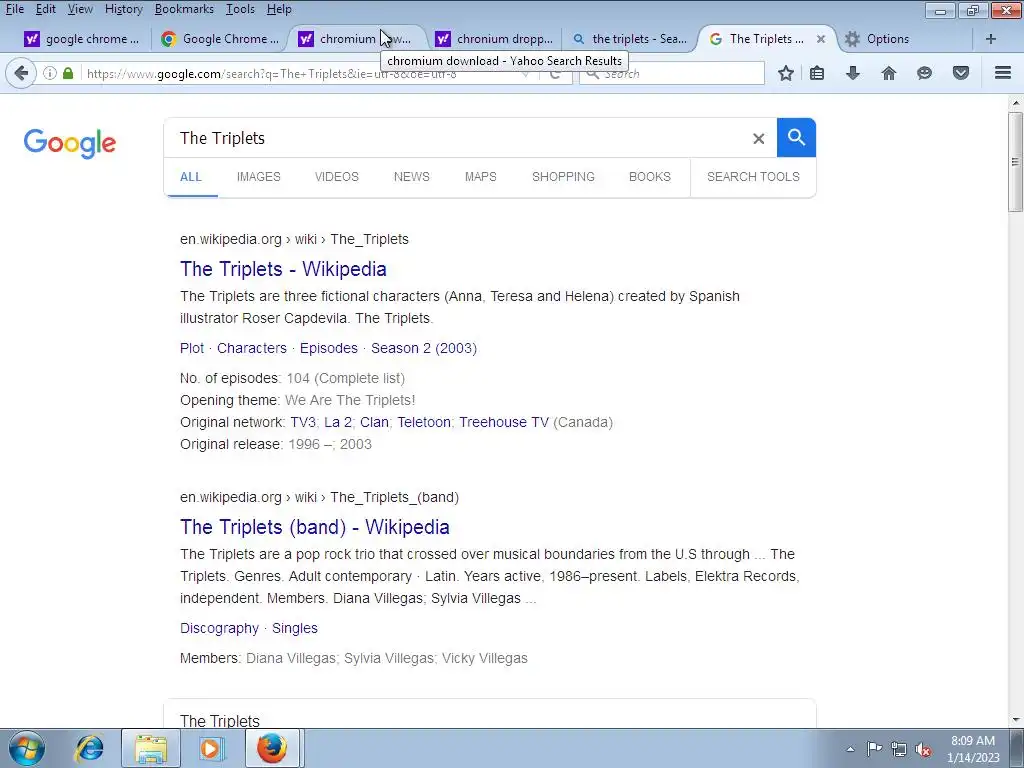Open Action Center flag icon
1024x768 pixels.
pyautogui.click(x=874, y=749)
